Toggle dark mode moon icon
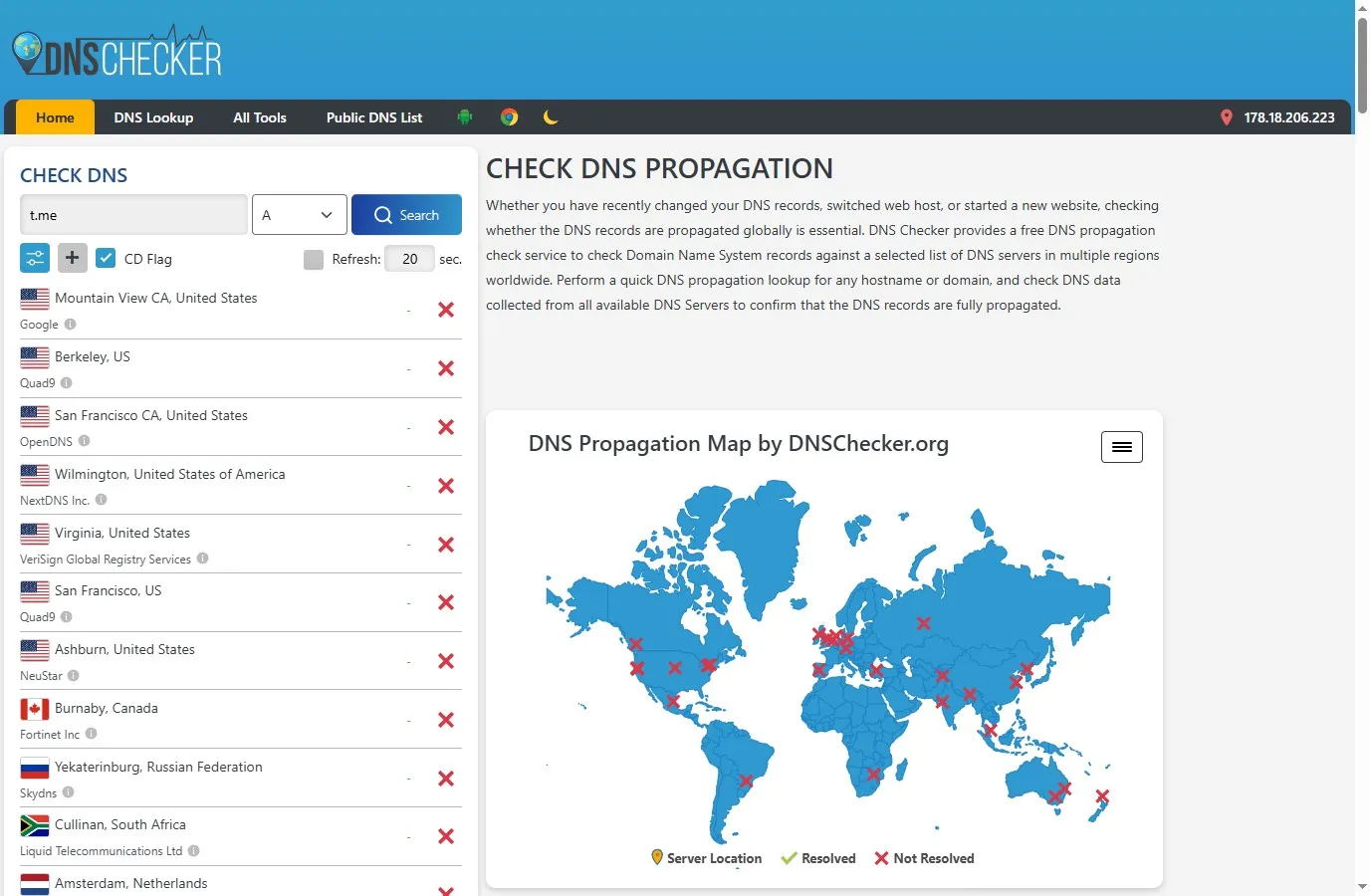 pyautogui.click(x=551, y=117)
